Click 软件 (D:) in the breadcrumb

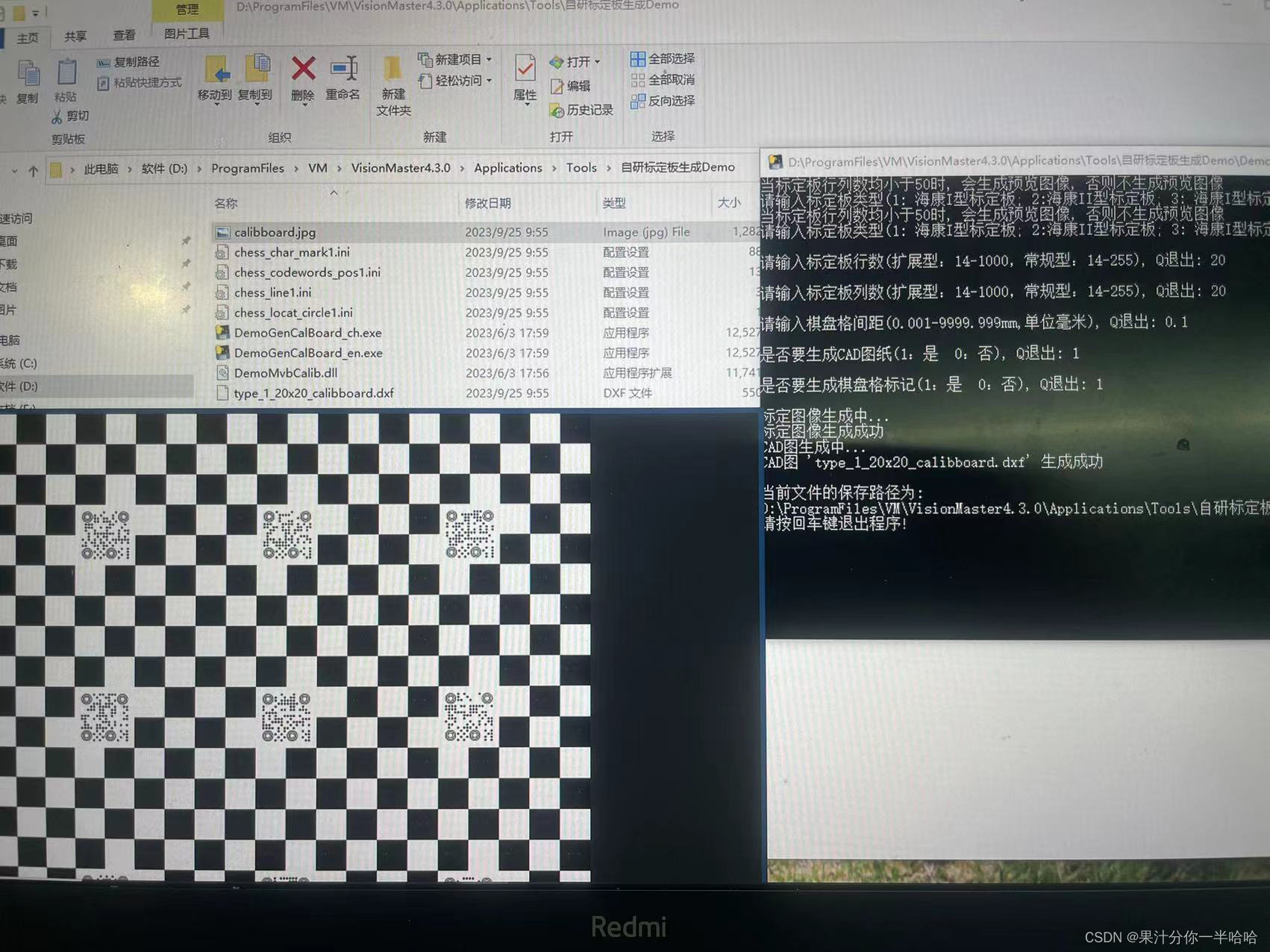coord(164,169)
